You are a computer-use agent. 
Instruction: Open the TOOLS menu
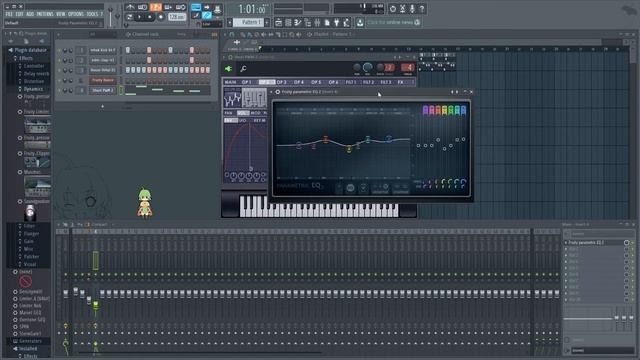[92, 14]
